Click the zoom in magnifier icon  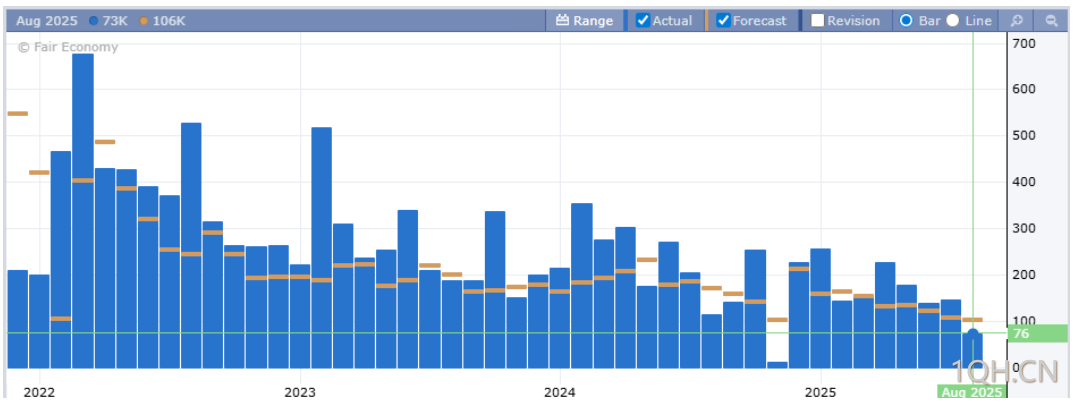1016,20
